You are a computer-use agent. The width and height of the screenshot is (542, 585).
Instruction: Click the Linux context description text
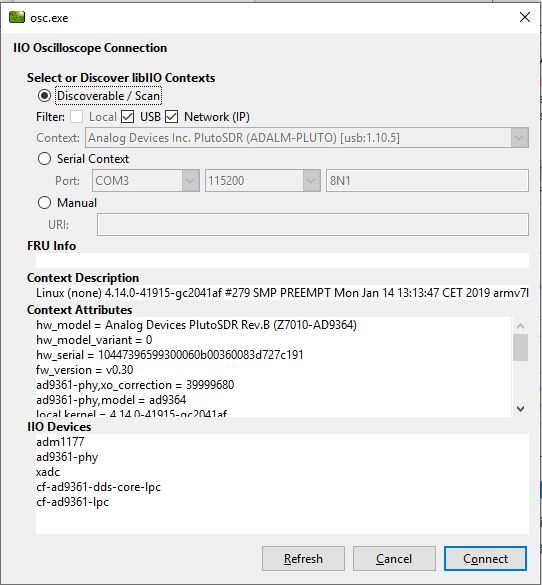pos(282,293)
